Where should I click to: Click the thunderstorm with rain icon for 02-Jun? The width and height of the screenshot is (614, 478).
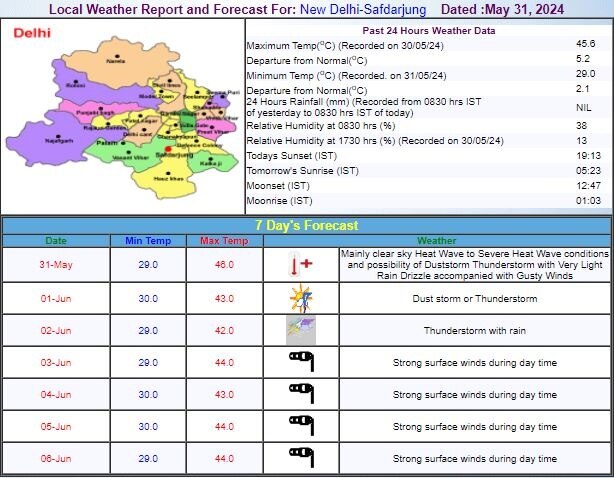(x=299, y=330)
